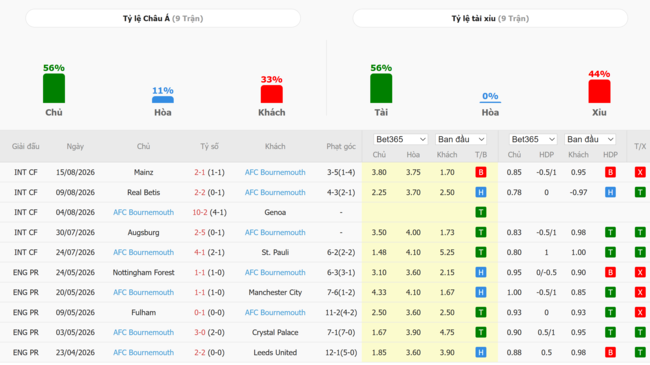Open AFC Bournemouth link in Augsburg row
Image resolution: width=650 pixels, height=365 pixels.
pos(275,232)
